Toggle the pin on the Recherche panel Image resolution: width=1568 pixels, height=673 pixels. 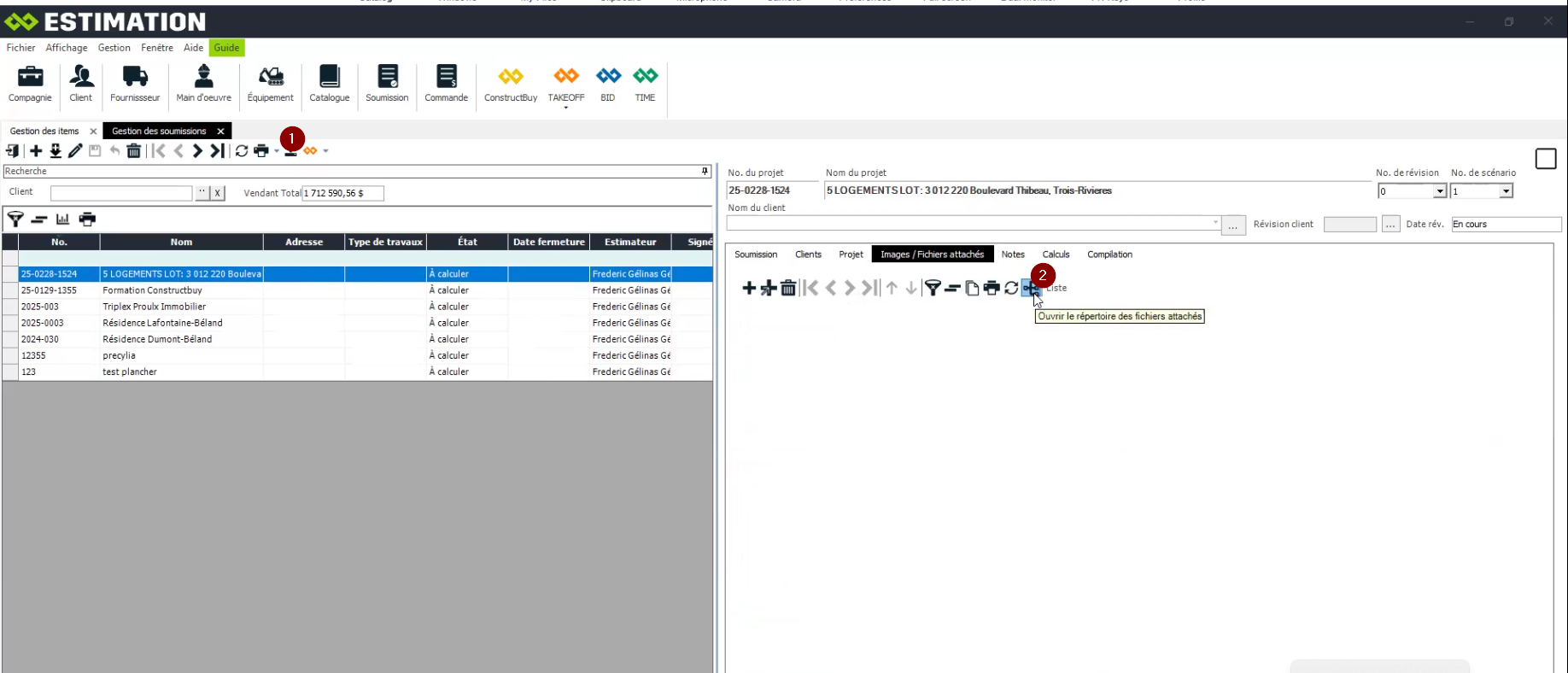tap(705, 172)
